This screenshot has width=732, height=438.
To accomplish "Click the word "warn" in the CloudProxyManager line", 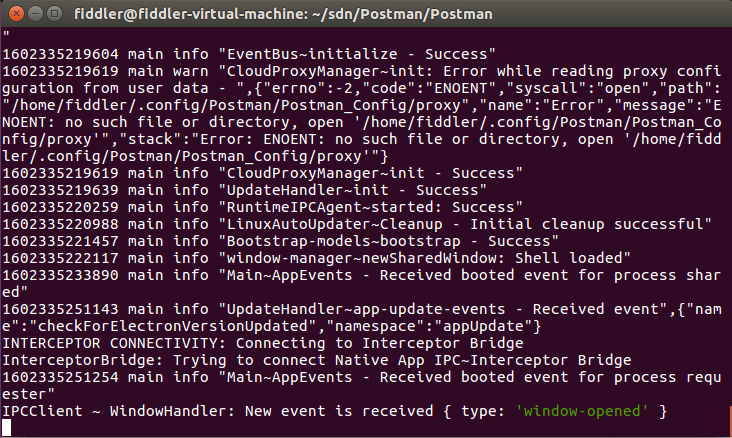I will tap(190, 71).
